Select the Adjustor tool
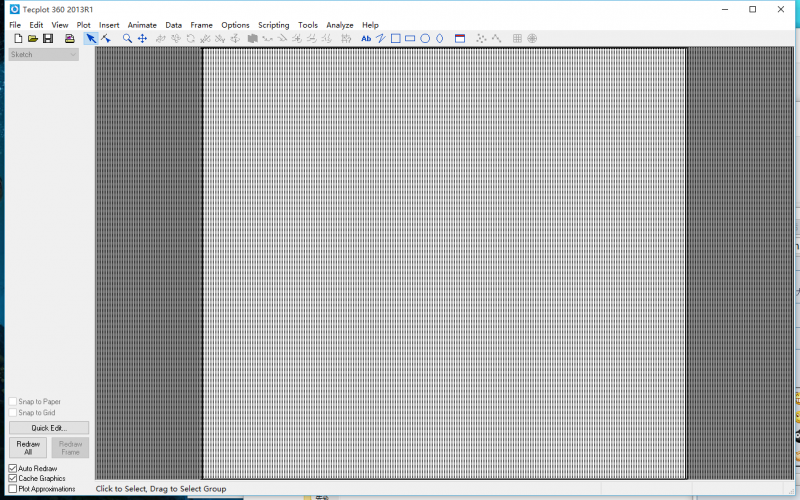Screen dimensions: 800x500 [106, 38]
